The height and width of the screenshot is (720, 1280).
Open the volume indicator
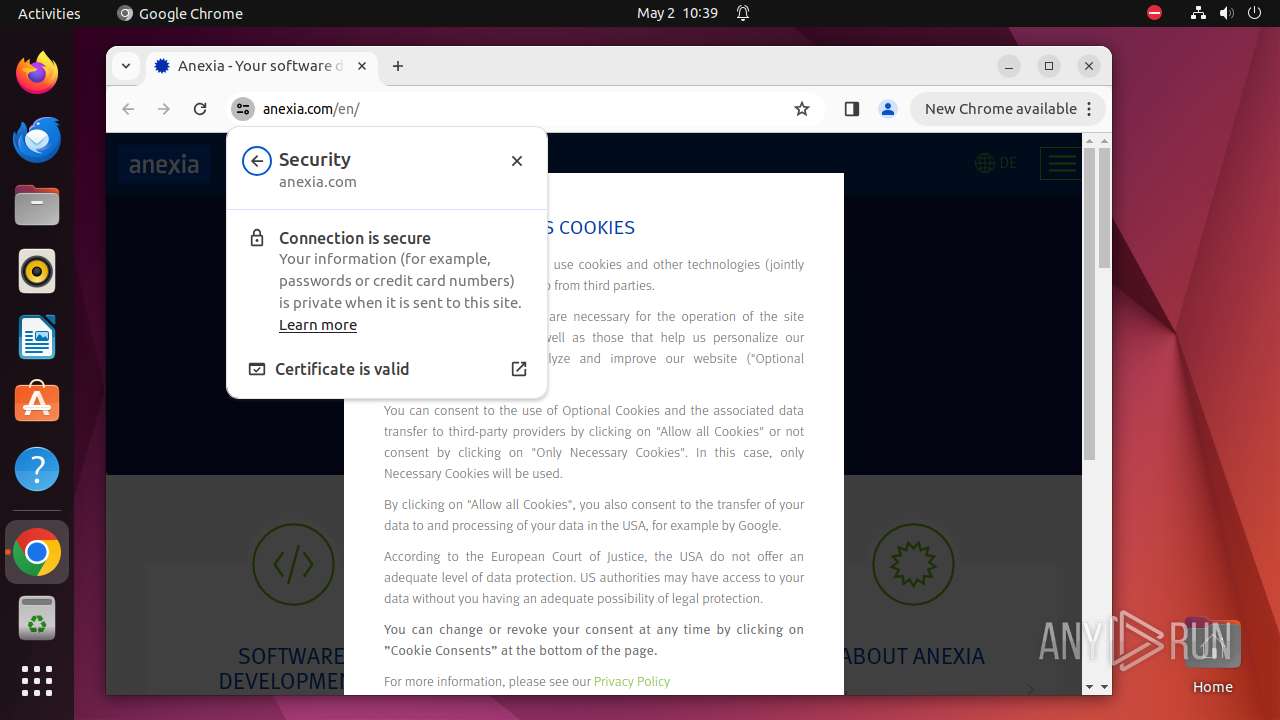1226,13
